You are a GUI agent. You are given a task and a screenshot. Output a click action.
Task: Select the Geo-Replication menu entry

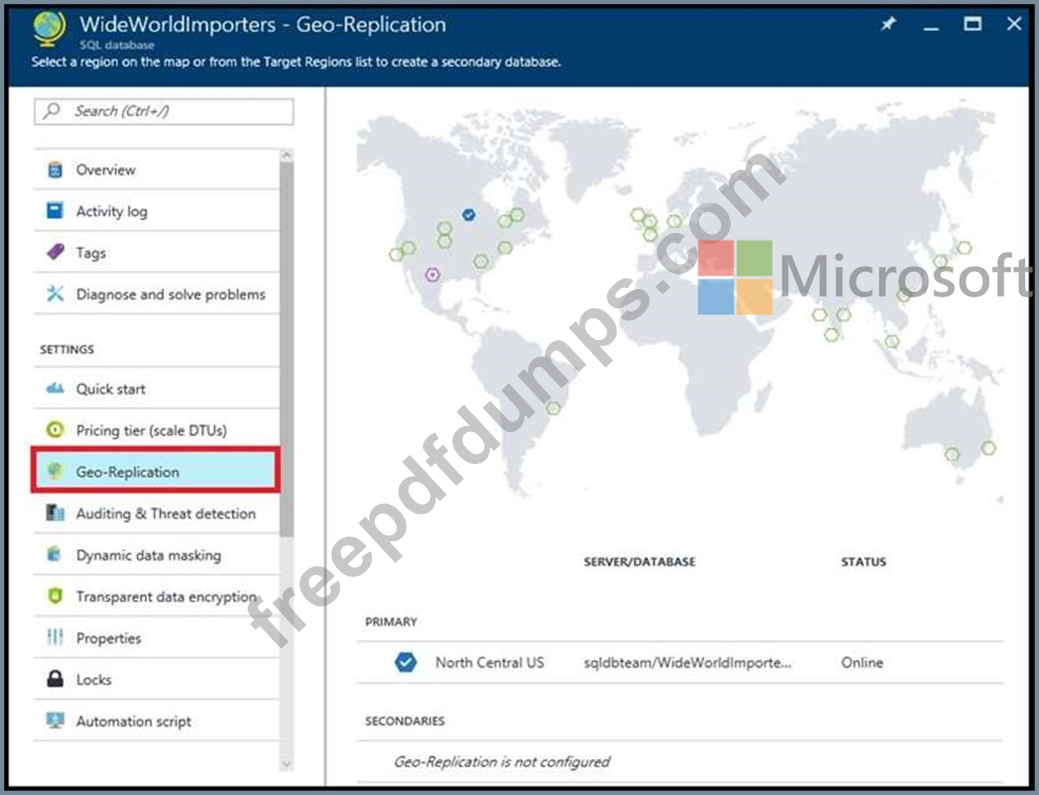coord(156,471)
